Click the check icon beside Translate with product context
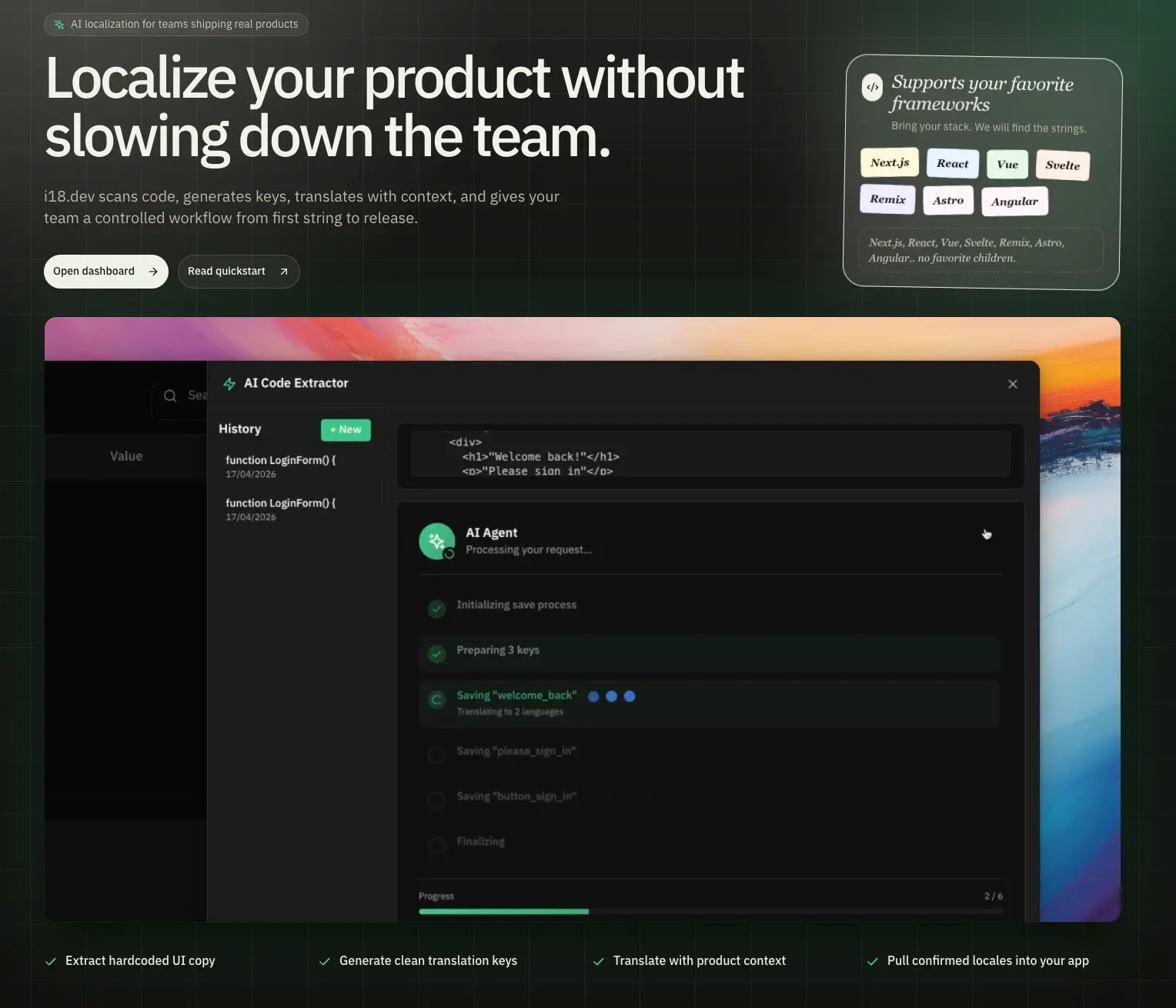 coord(599,962)
